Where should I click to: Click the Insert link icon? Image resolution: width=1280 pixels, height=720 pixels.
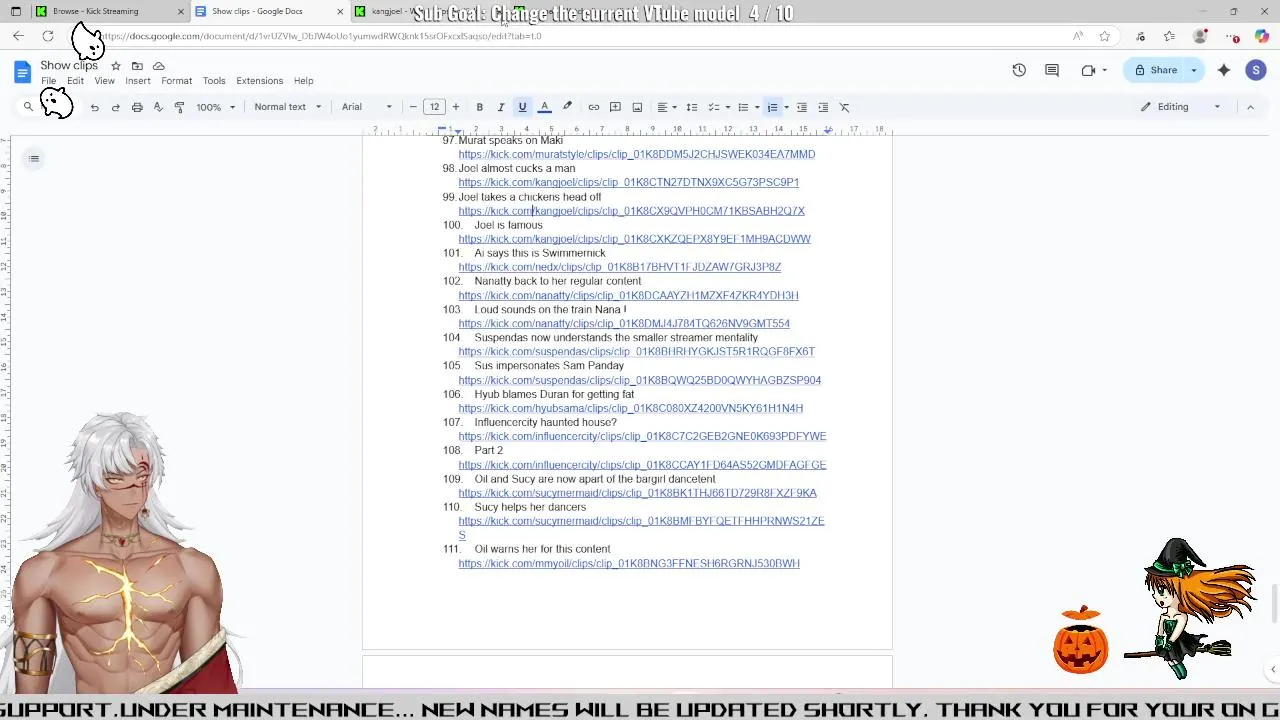click(x=594, y=107)
